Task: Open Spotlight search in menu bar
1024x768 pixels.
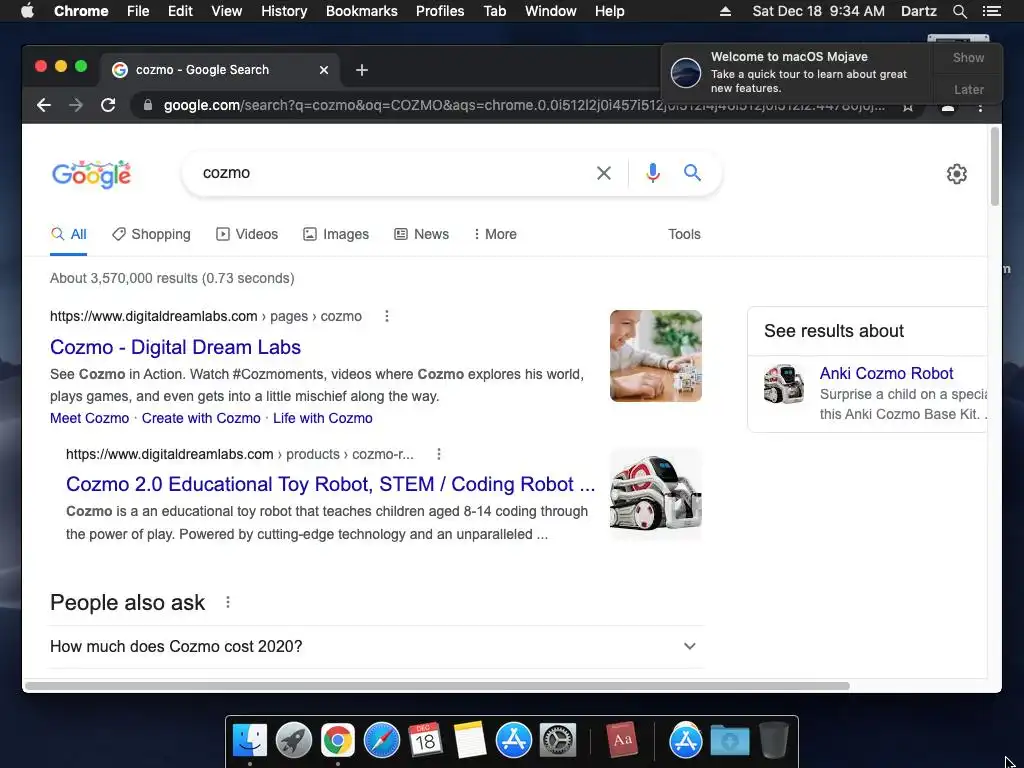Action: point(960,11)
